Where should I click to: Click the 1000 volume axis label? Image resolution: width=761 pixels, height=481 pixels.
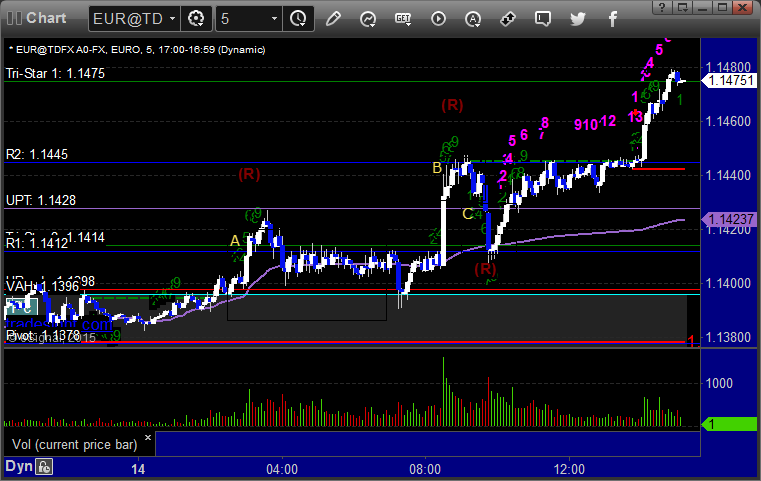point(719,383)
